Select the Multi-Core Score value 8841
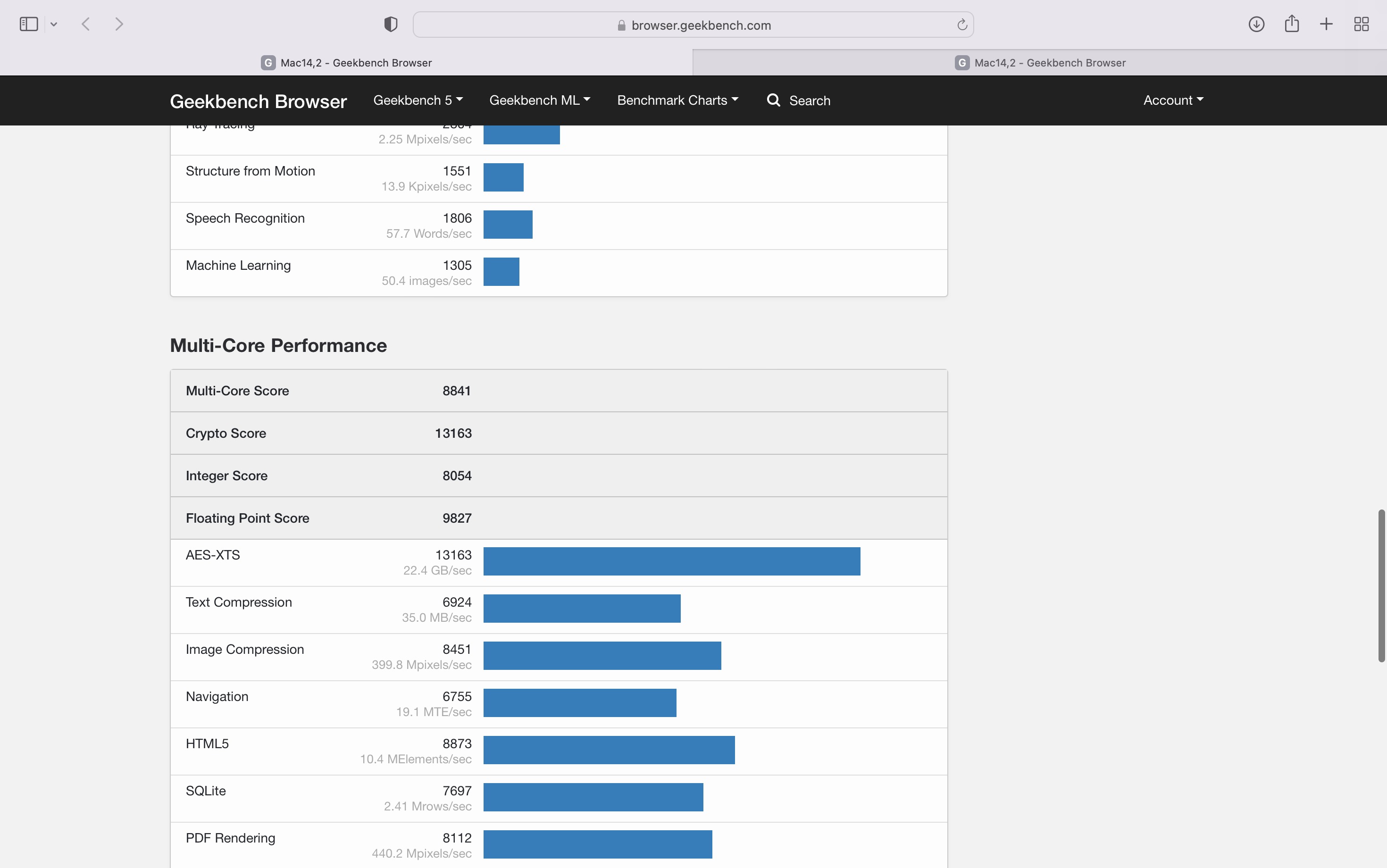Viewport: 1387px width, 868px height. click(456, 391)
